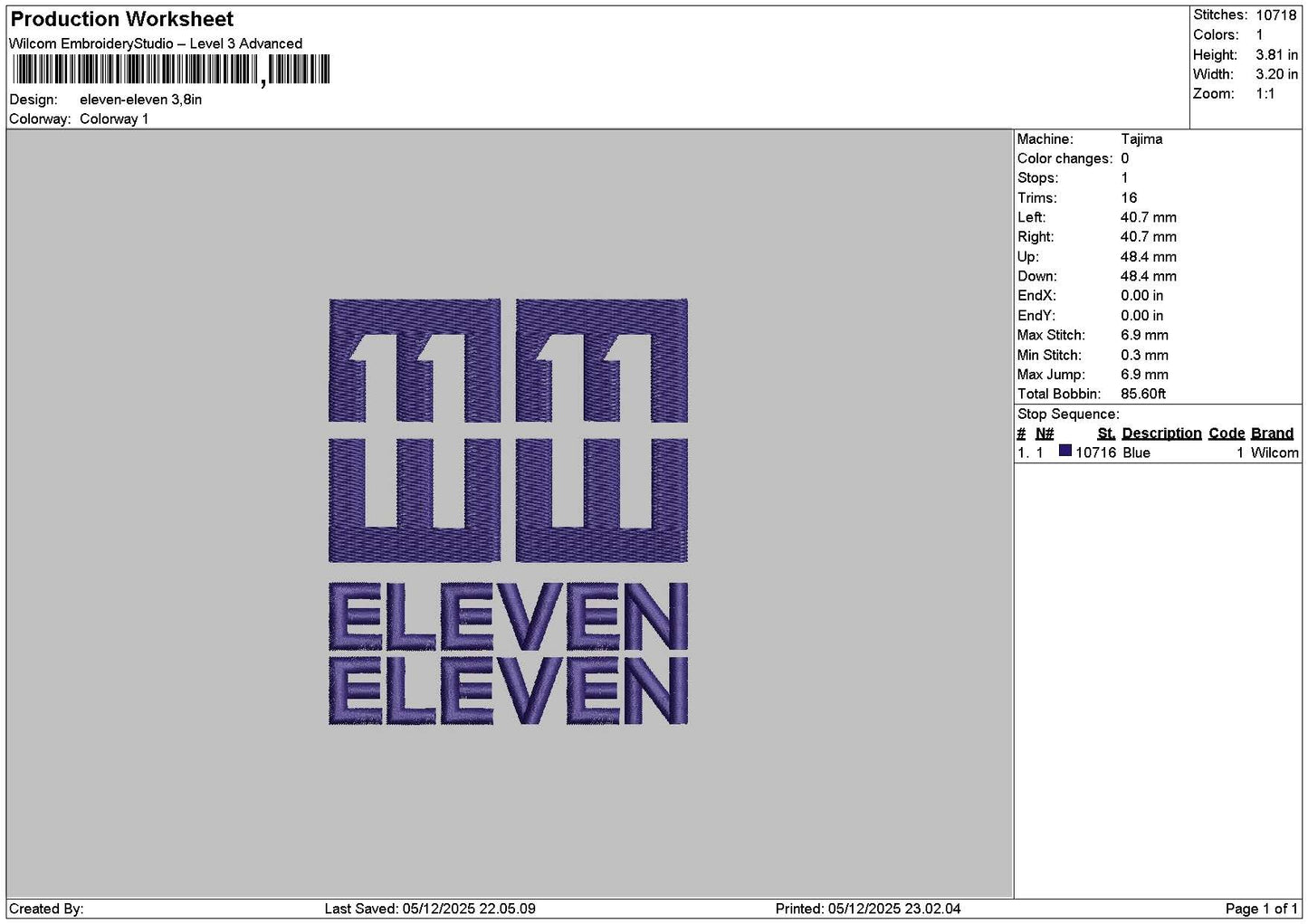Screen dimensions: 1308x924
Task: Click the 'Created By:' footer label
Action: click(46, 909)
